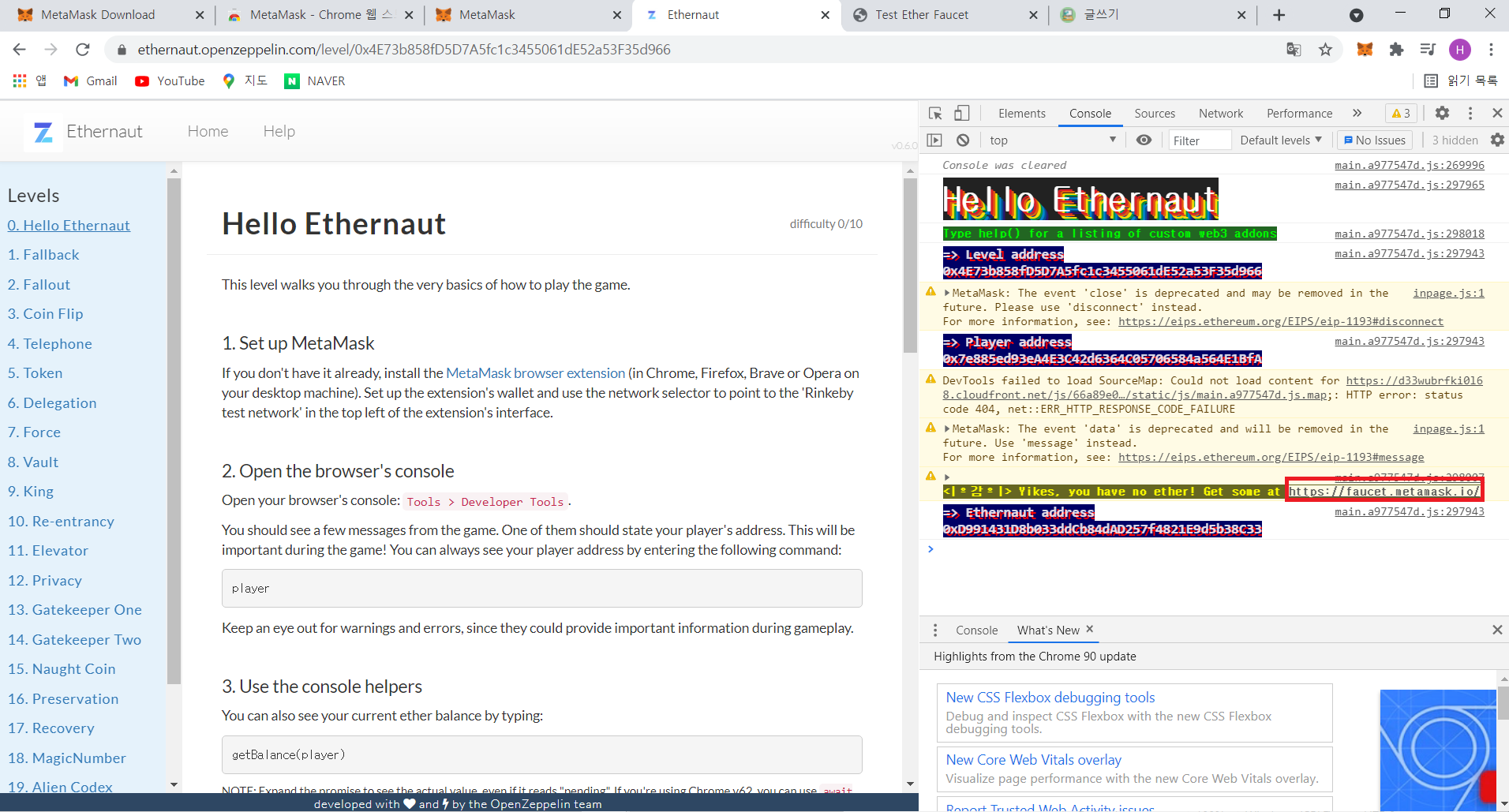Image resolution: width=1509 pixels, height=812 pixels.
Task: Open New CSS Flexbox debugging tools
Action: click(x=1050, y=698)
